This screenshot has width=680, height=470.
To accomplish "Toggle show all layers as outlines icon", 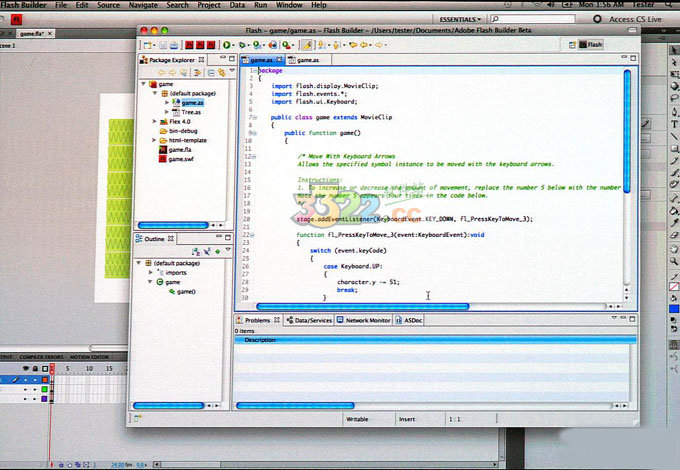I will [45, 369].
